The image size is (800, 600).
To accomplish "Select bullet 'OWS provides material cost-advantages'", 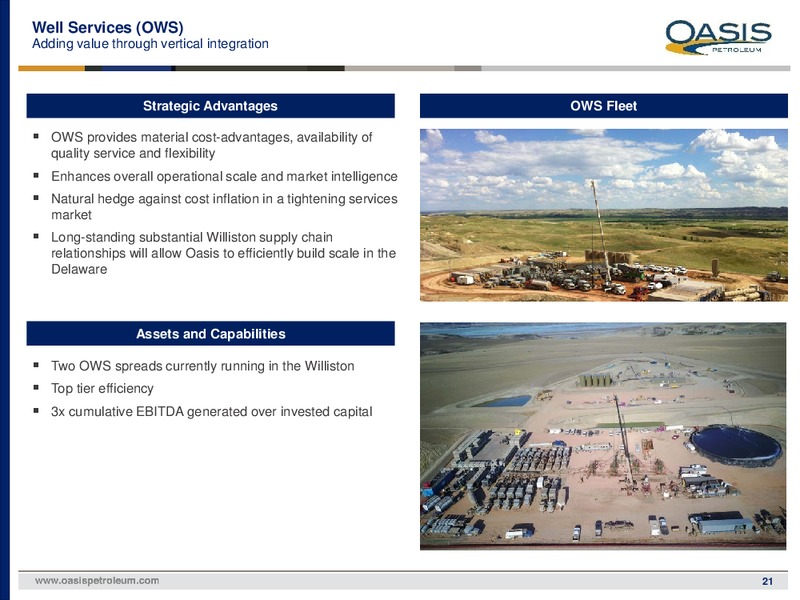I will (211, 145).
